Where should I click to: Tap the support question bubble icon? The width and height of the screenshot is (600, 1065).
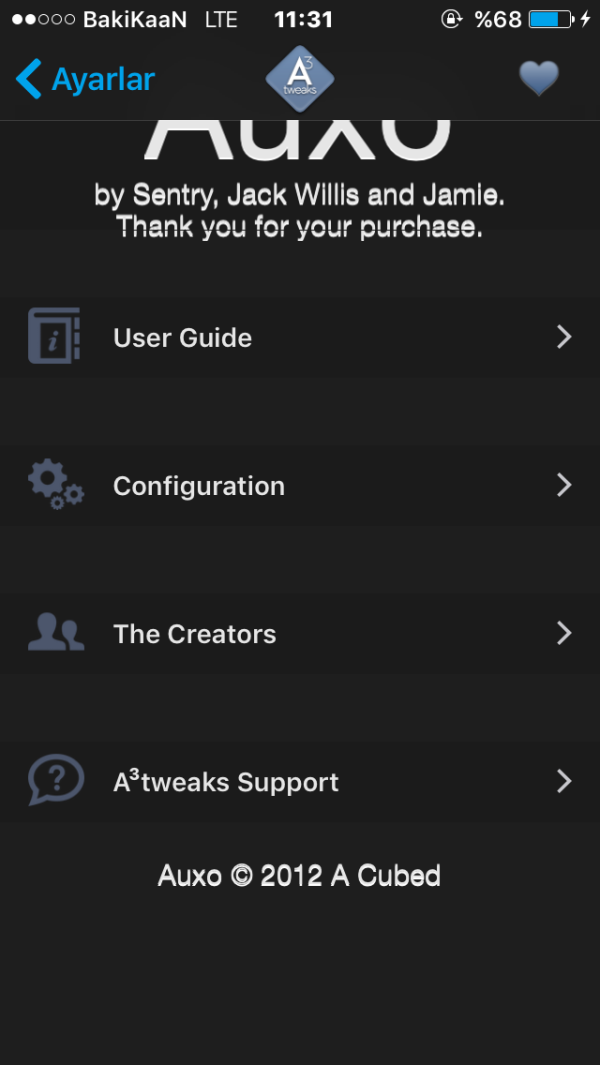pyautogui.click(x=55, y=780)
